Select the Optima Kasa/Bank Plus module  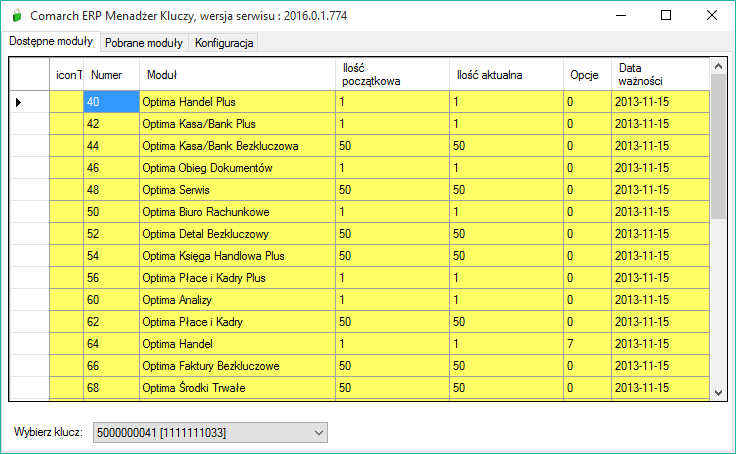[238, 124]
